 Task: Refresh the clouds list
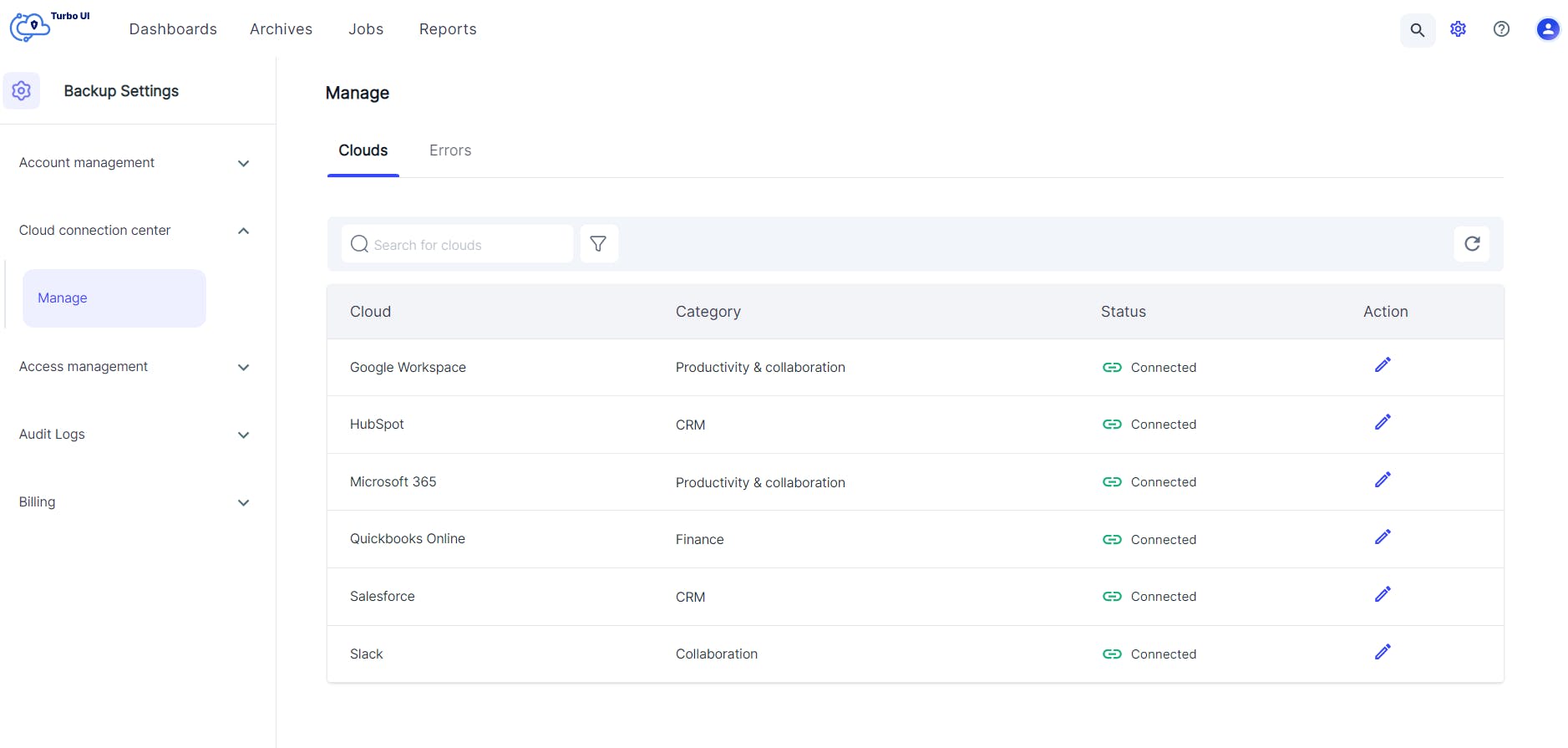click(x=1471, y=244)
